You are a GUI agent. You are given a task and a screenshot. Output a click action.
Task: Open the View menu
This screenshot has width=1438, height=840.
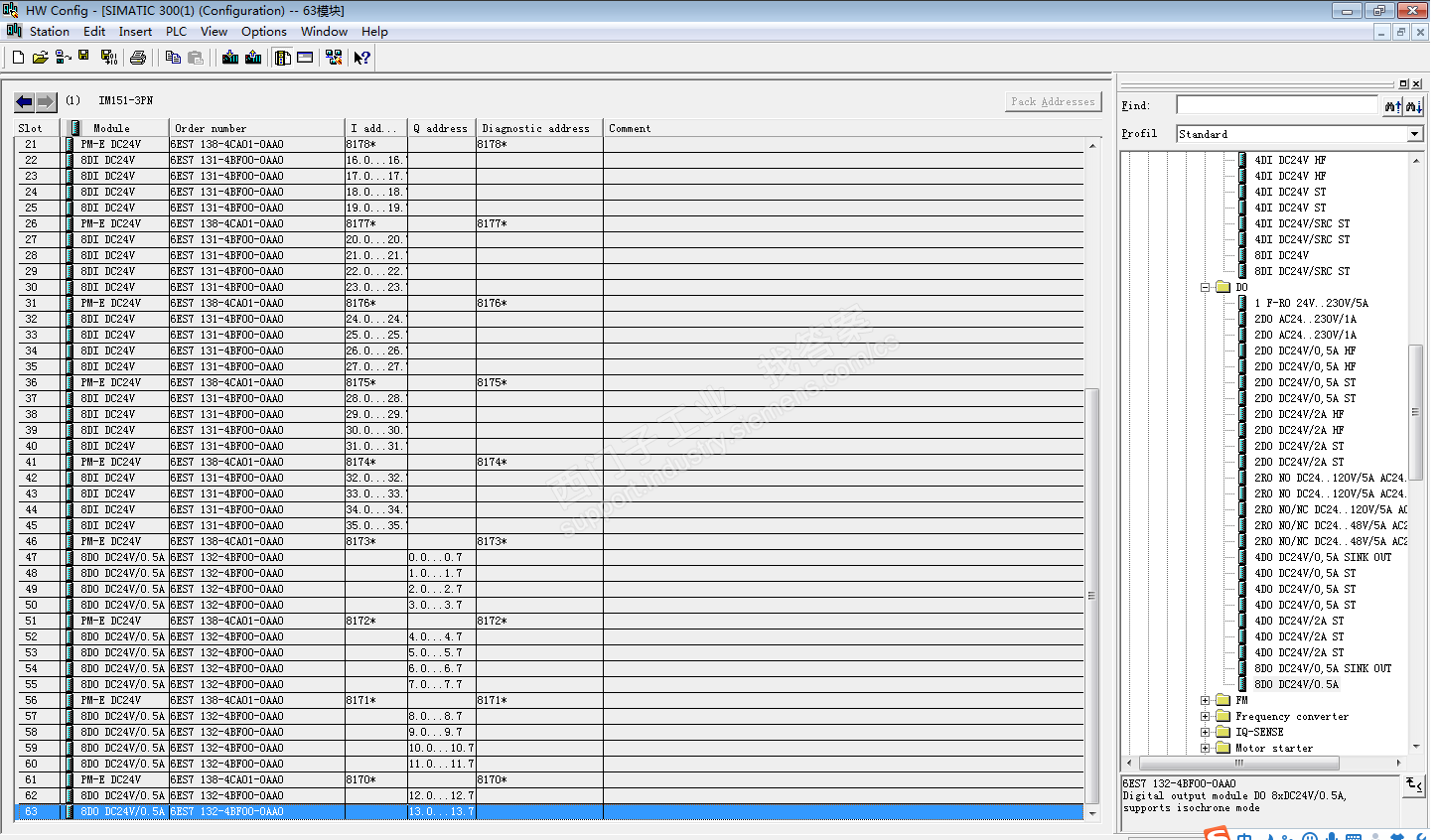214,32
